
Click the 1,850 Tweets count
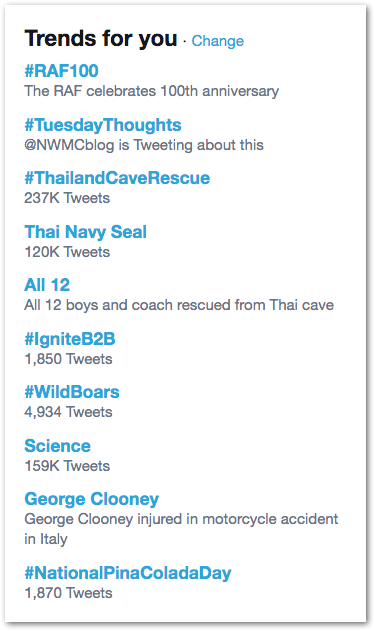(x=68, y=359)
